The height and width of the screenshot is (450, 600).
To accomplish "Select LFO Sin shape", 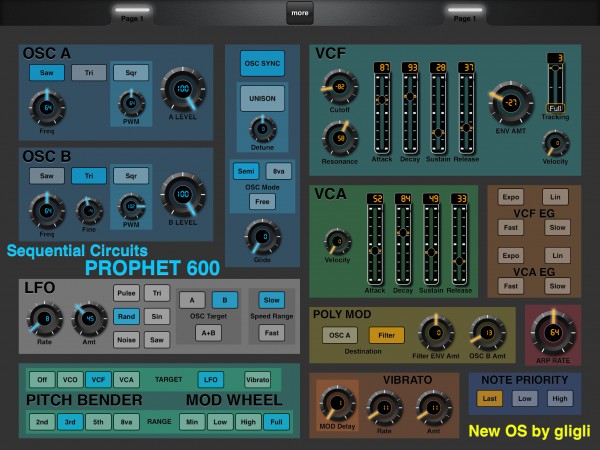I will coord(157,316).
